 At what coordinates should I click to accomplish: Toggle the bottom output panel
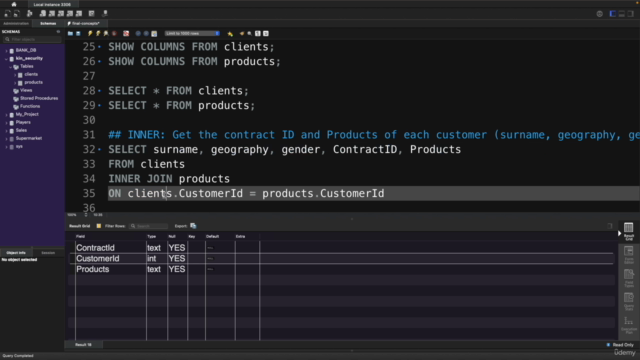(x=622, y=14)
